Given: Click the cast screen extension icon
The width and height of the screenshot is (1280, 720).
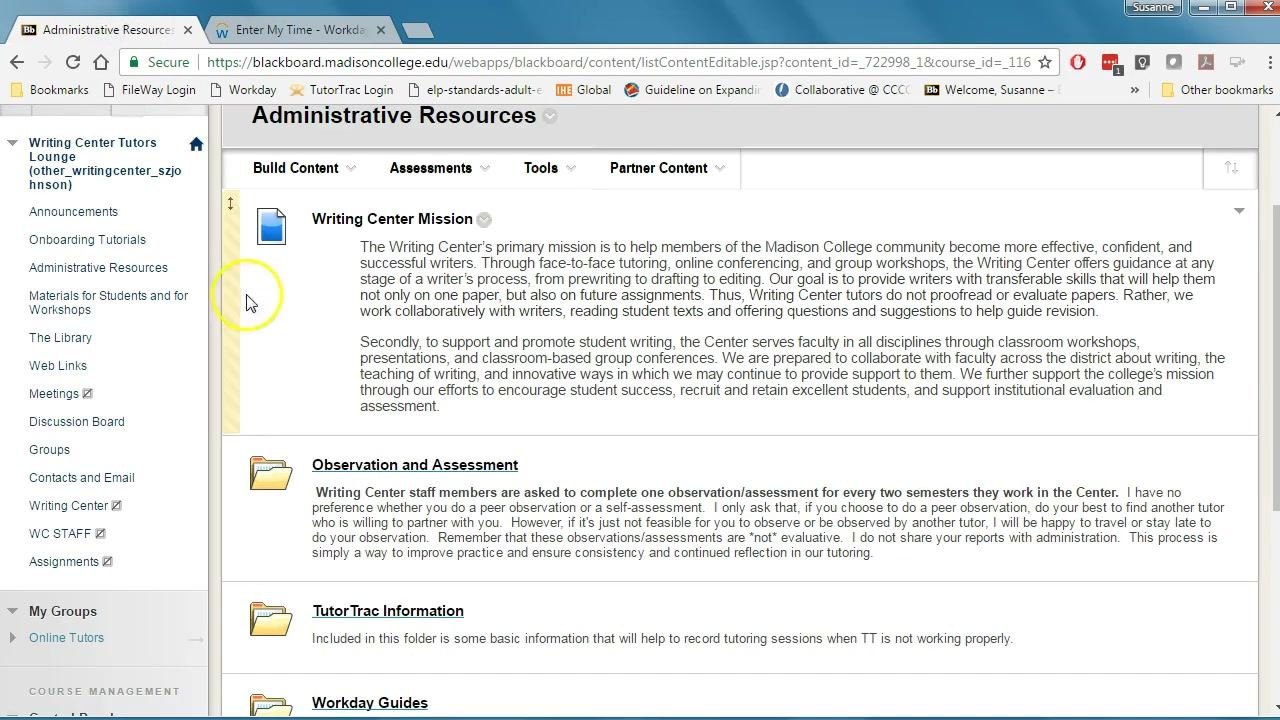Looking at the screenshot, I should (1237, 62).
